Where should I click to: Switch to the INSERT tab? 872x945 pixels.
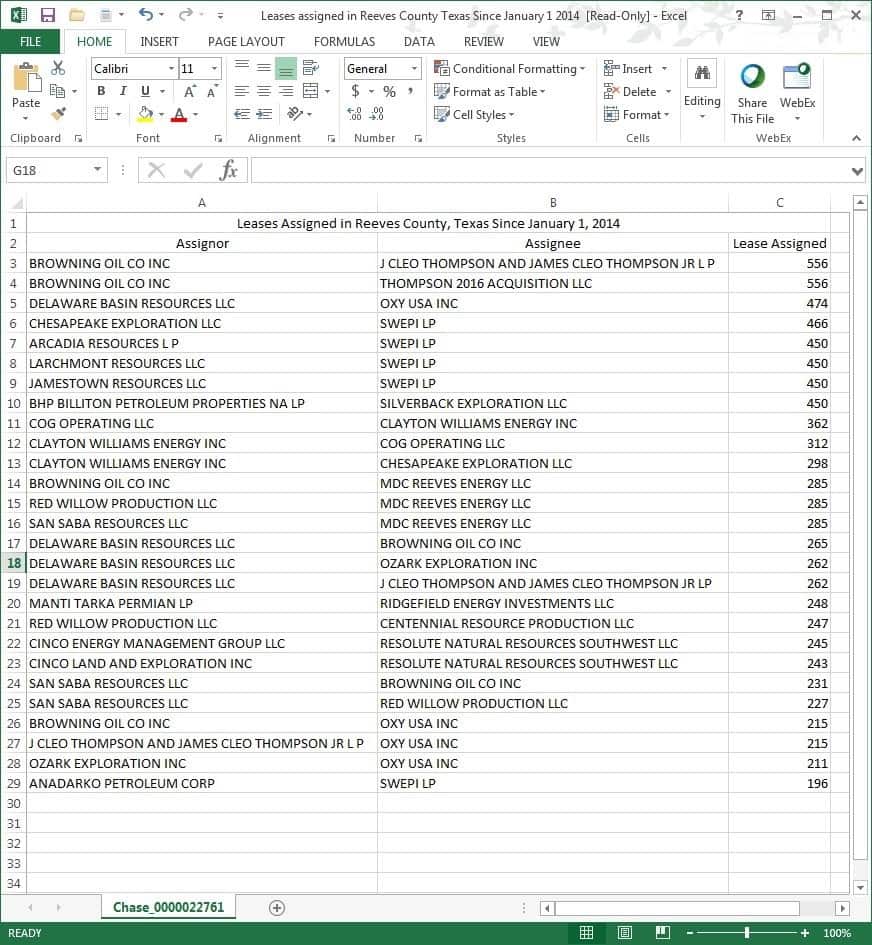pyautogui.click(x=159, y=41)
